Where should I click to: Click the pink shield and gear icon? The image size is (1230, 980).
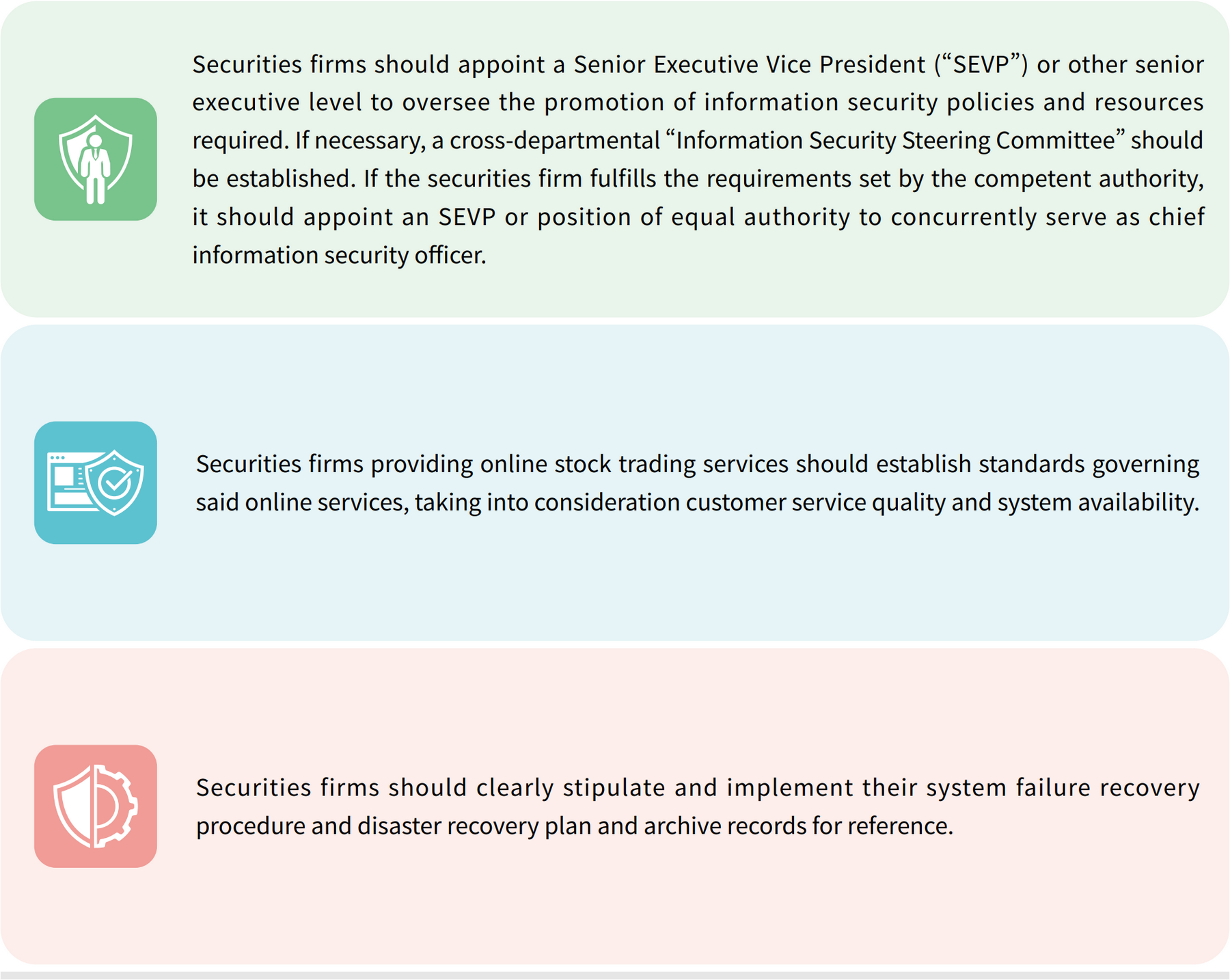(96, 806)
